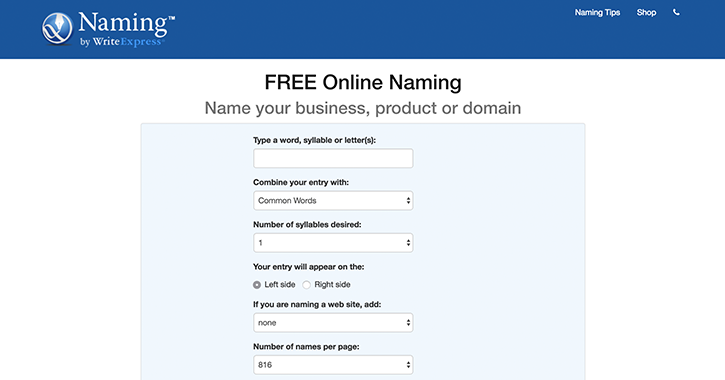Open the Number of syllables dropdown
The image size is (725, 380).
(333, 243)
